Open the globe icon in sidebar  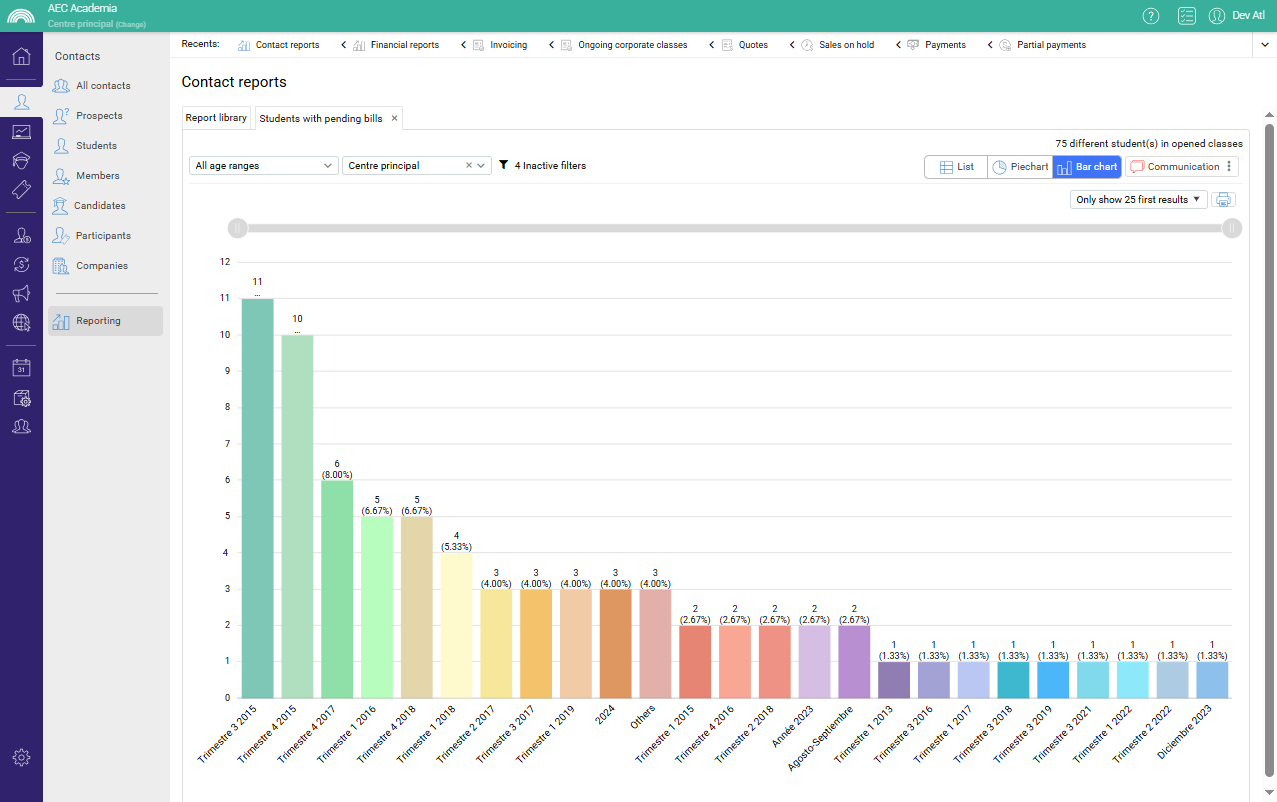click(x=21, y=322)
